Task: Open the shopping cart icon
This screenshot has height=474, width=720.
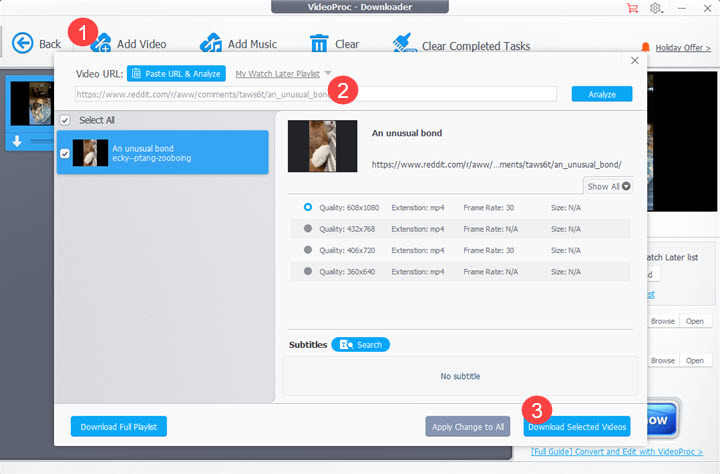Action: pyautogui.click(x=632, y=8)
